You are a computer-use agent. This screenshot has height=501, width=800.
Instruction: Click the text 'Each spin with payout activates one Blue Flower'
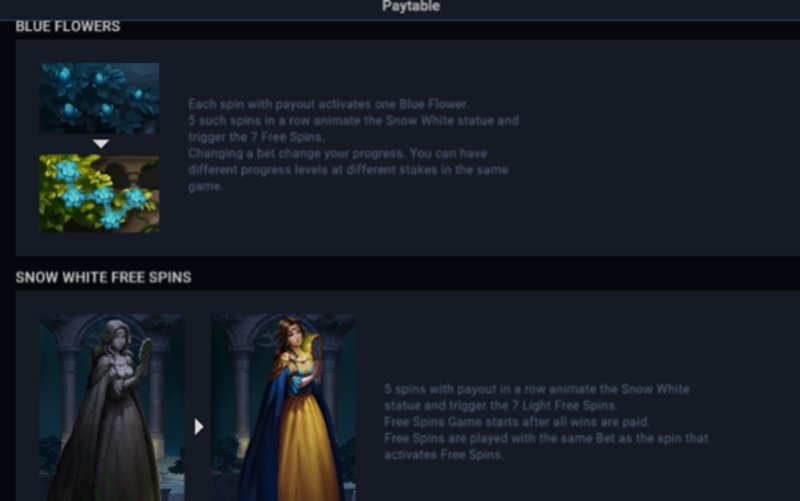329,104
